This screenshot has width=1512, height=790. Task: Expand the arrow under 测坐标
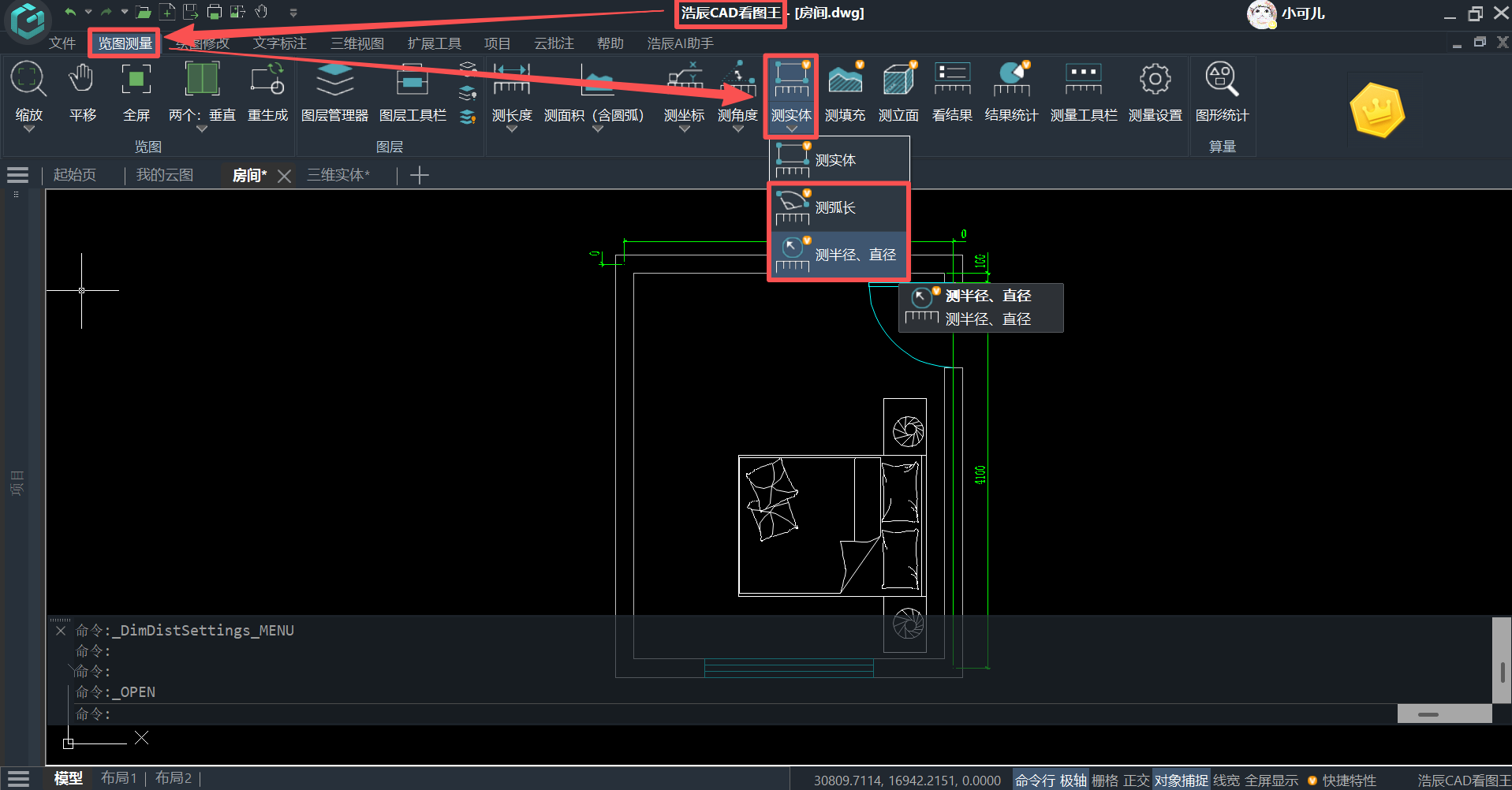[x=684, y=129]
